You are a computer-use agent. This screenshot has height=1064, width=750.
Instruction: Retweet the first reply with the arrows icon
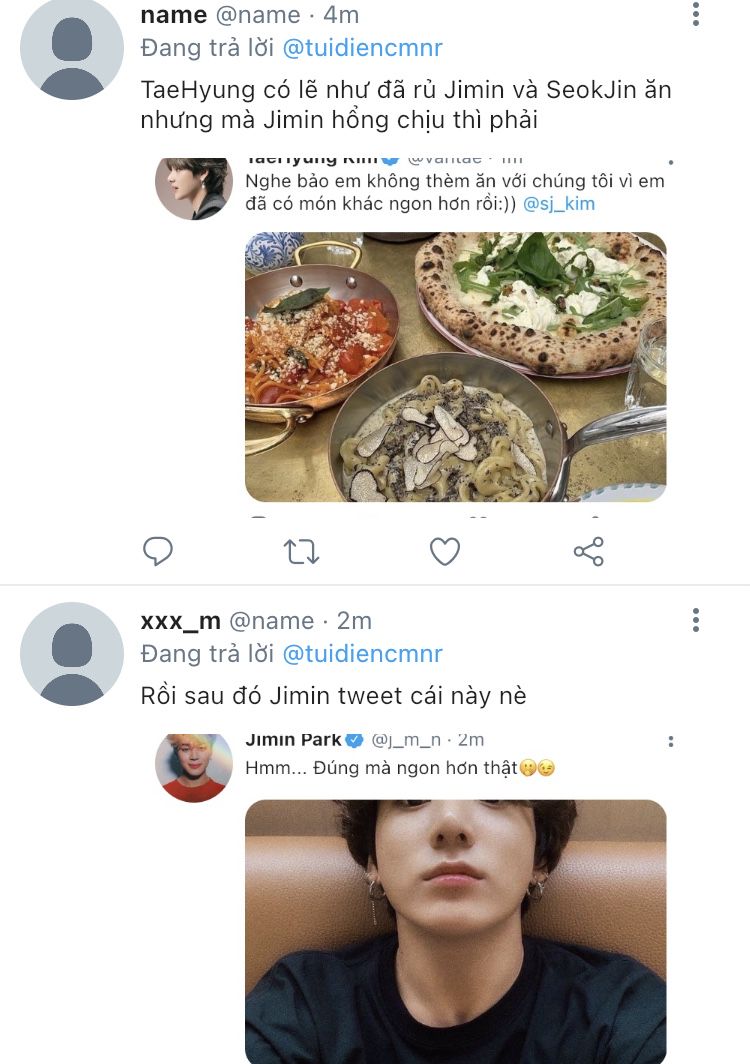[x=301, y=551]
